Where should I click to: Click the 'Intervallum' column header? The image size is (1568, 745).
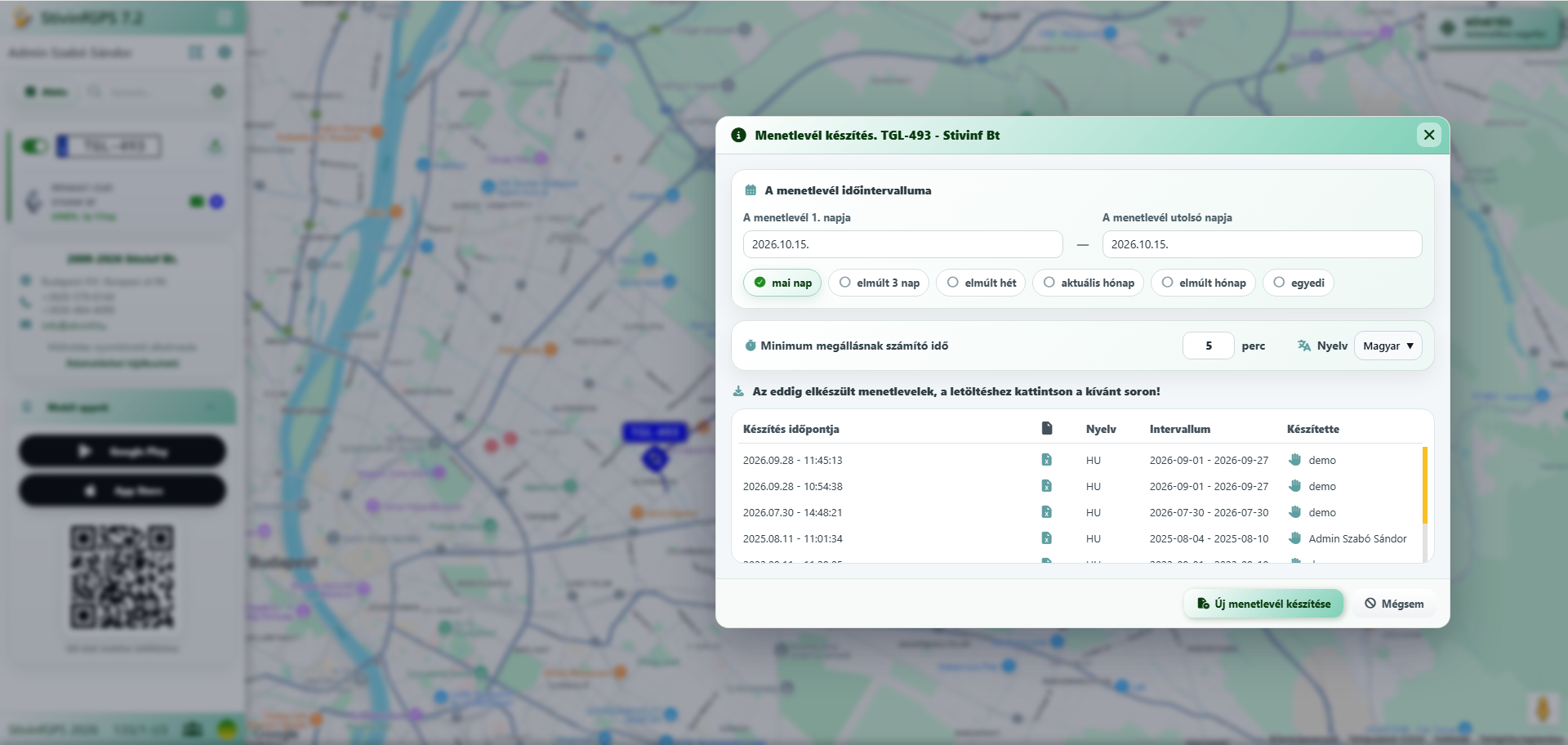point(1179,429)
